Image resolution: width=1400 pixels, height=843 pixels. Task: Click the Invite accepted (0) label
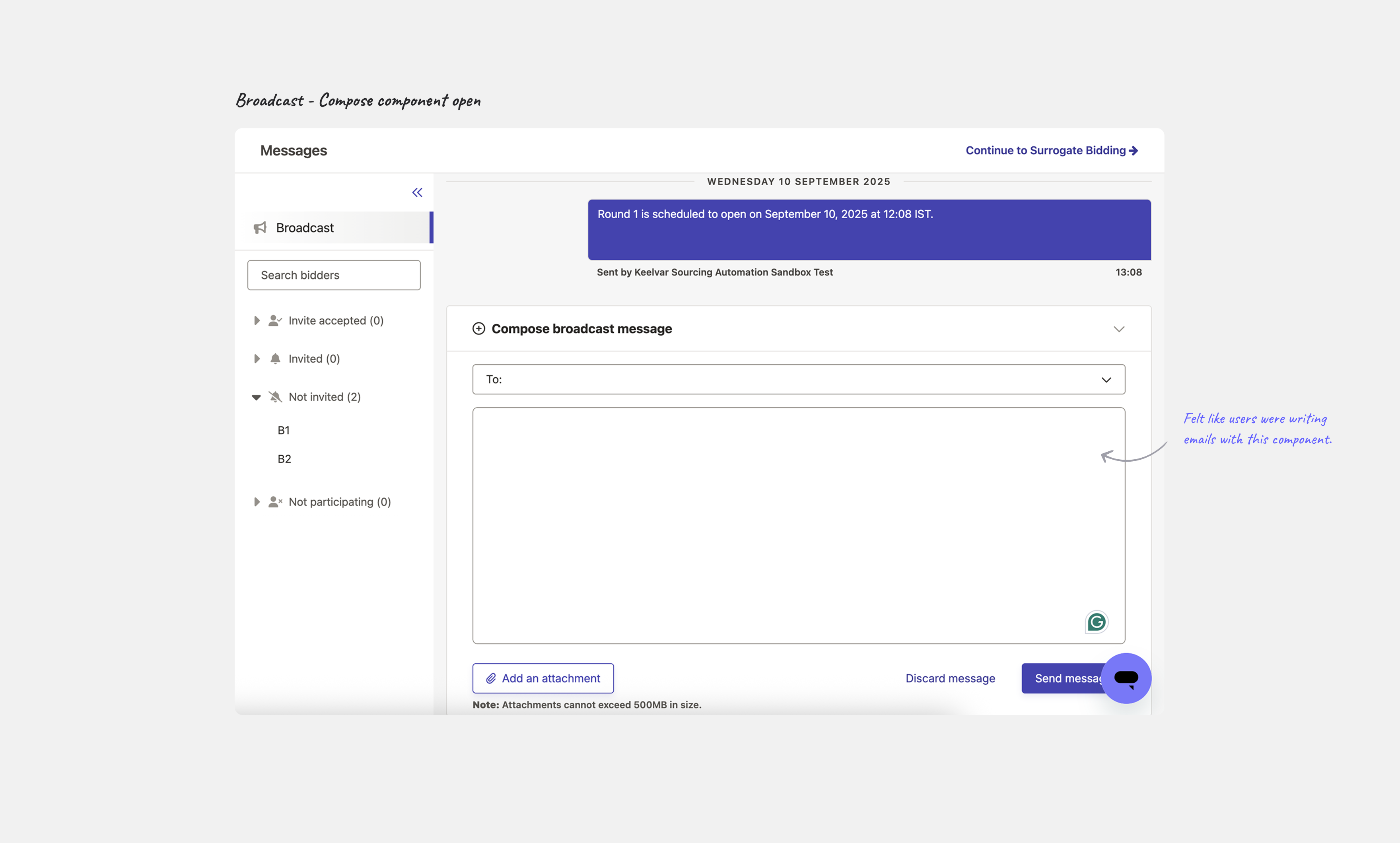tap(336, 320)
